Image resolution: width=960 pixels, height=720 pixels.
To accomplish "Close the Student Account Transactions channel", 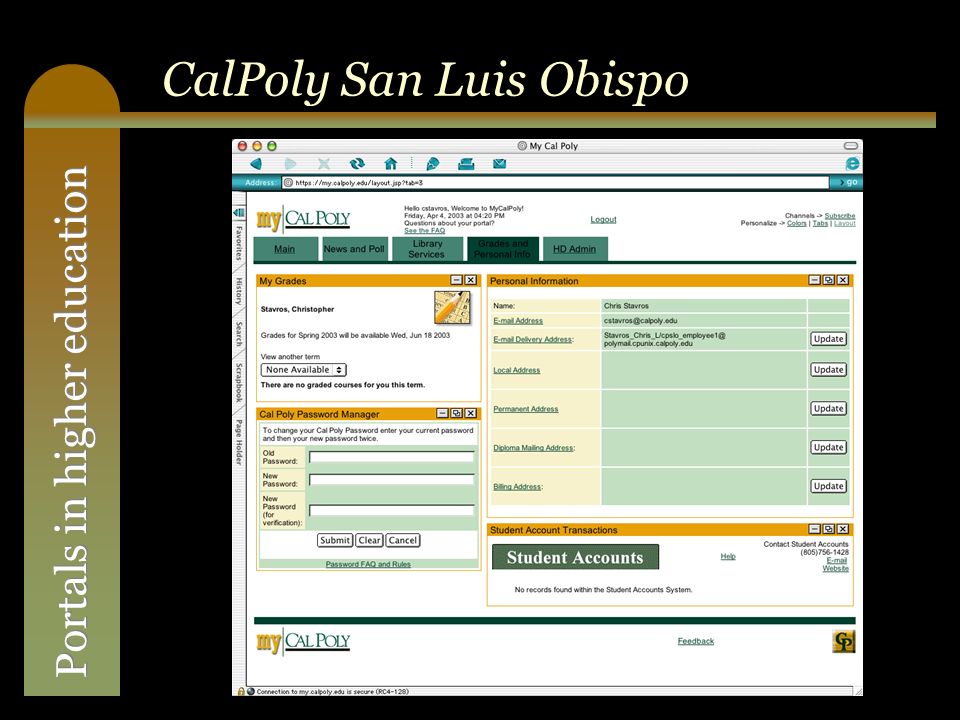I will (843, 529).
